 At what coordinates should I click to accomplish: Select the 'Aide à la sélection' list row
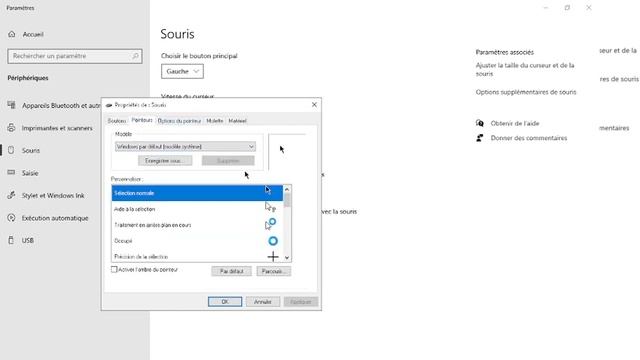(197, 209)
